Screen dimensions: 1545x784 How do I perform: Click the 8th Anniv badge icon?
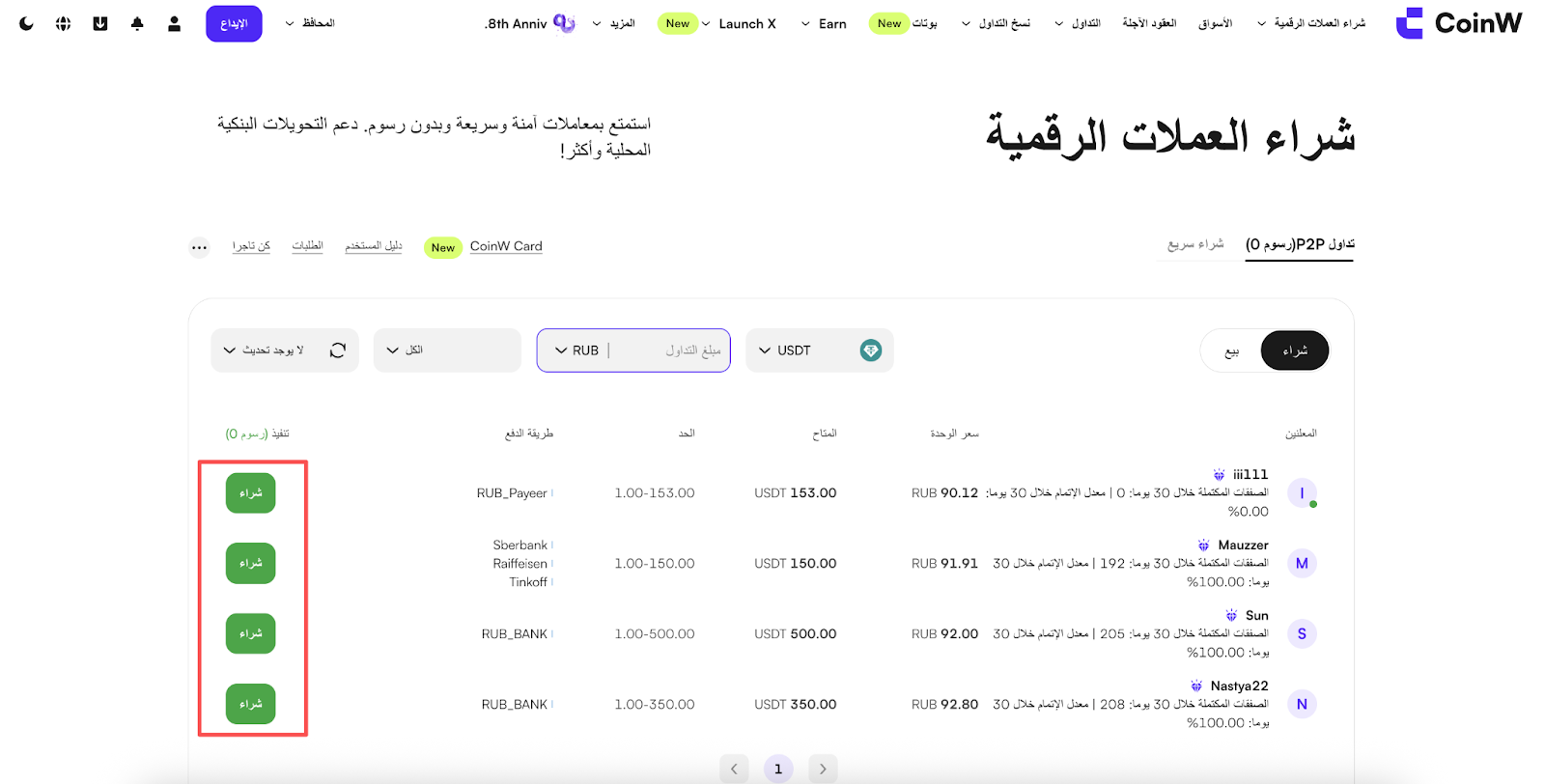click(564, 23)
